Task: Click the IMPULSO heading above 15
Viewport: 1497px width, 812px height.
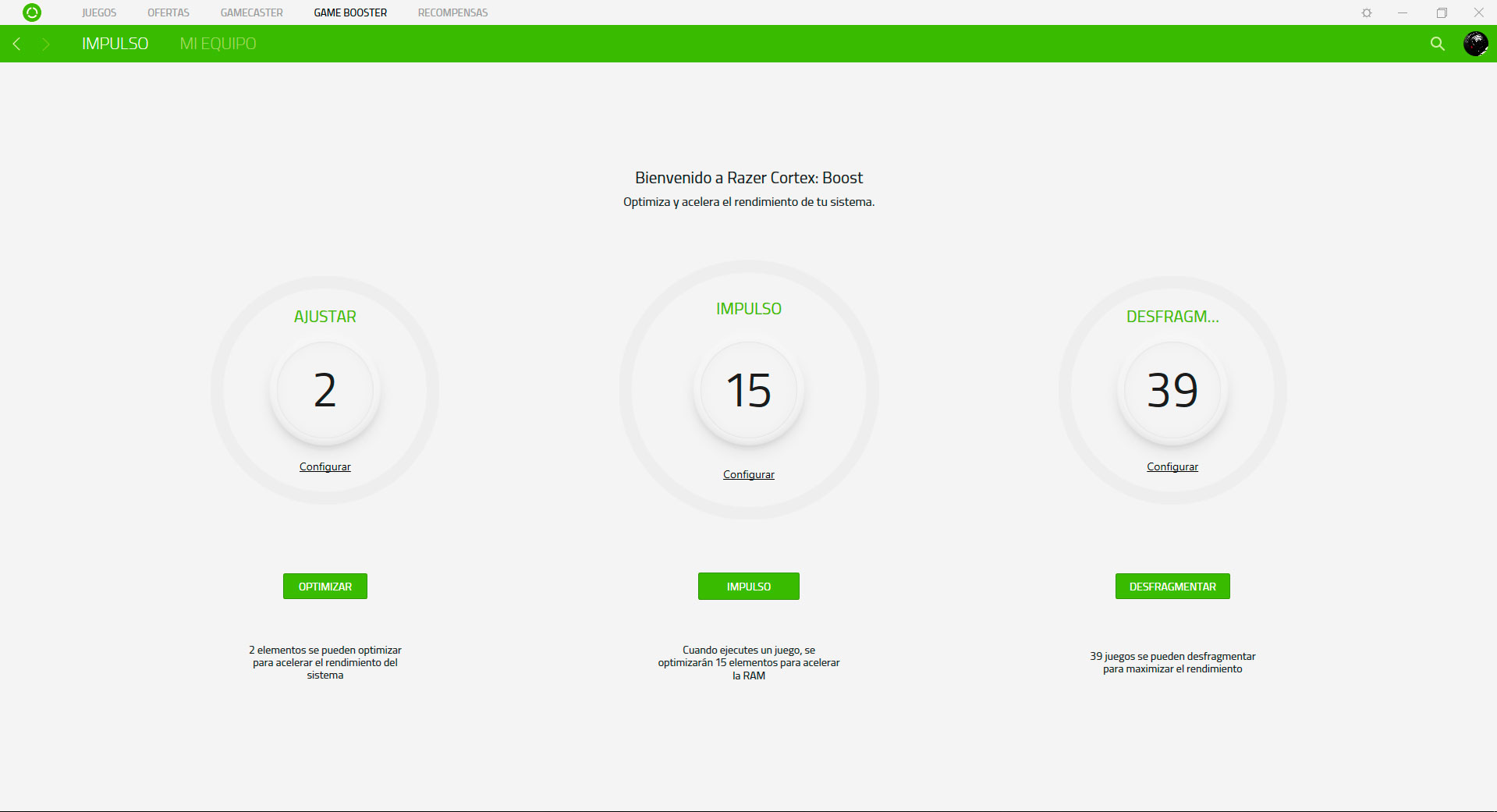Action: tap(749, 309)
